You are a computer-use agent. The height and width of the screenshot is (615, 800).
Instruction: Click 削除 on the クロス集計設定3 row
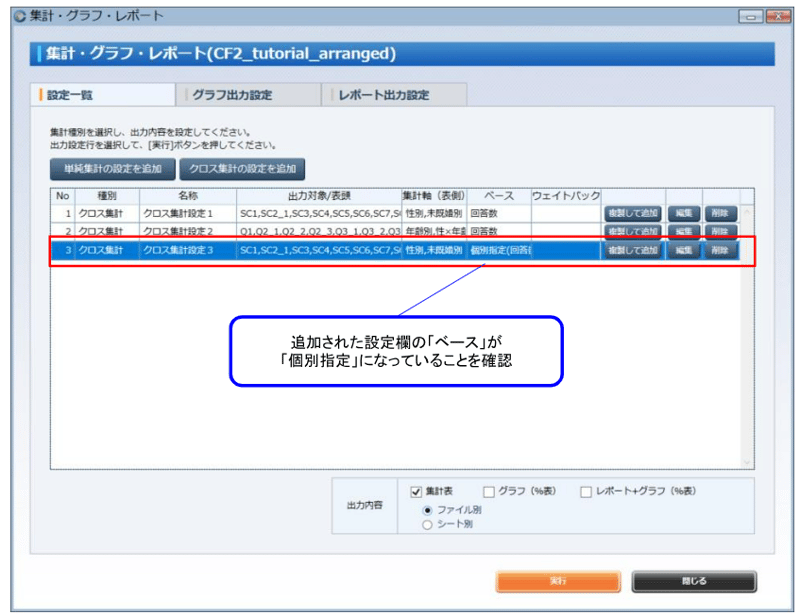click(x=720, y=247)
